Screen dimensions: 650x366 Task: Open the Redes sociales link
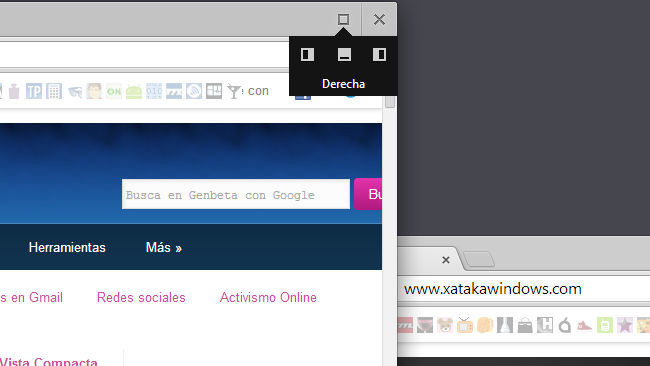tap(141, 297)
